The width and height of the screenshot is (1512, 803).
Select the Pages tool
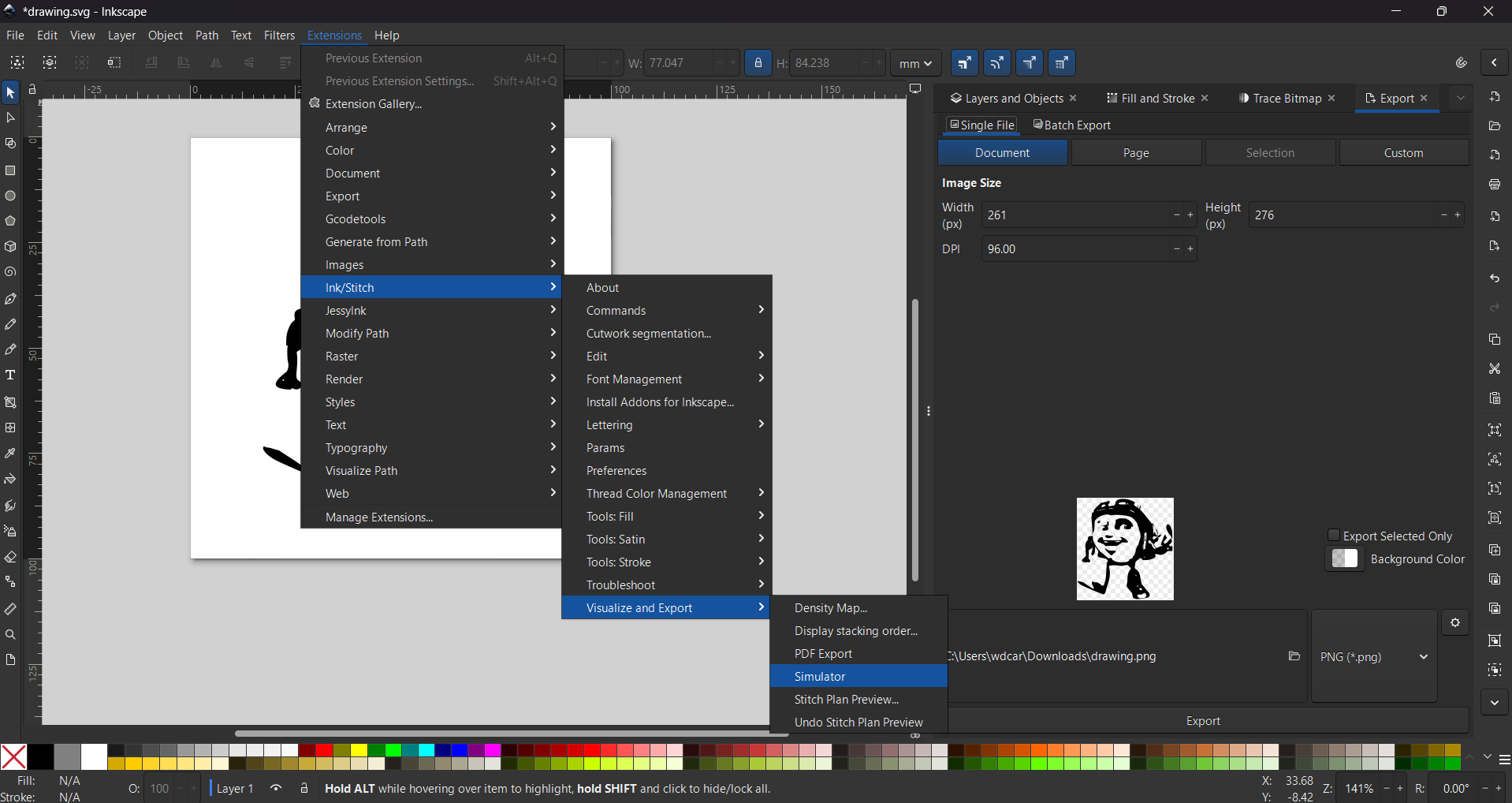(10, 660)
